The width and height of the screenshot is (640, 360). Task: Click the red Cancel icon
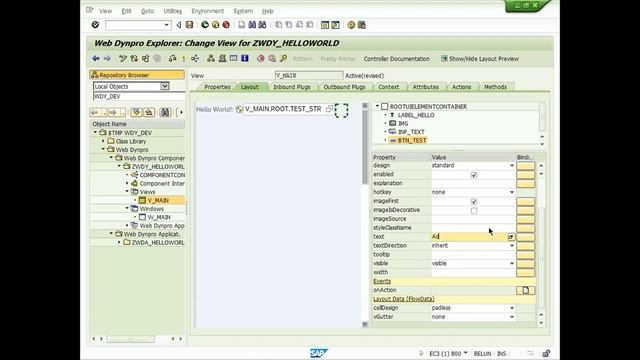click(x=226, y=25)
